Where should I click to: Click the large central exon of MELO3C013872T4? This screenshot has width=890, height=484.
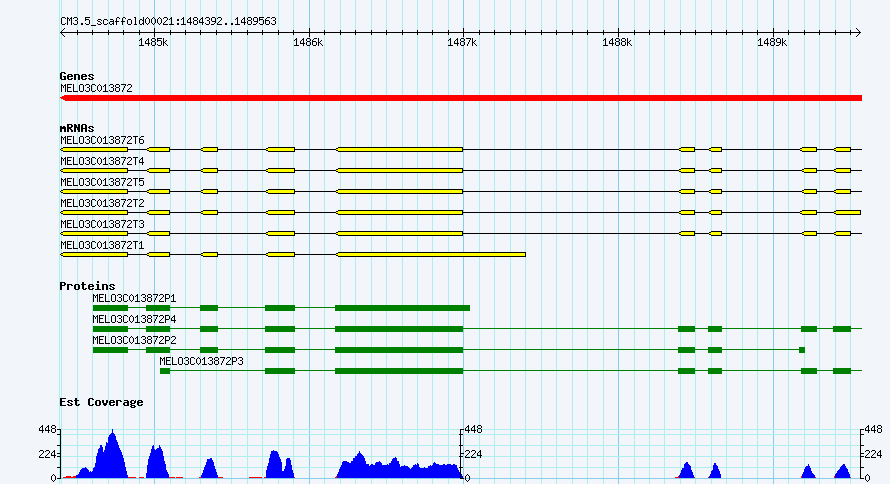[x=400, y=170]
